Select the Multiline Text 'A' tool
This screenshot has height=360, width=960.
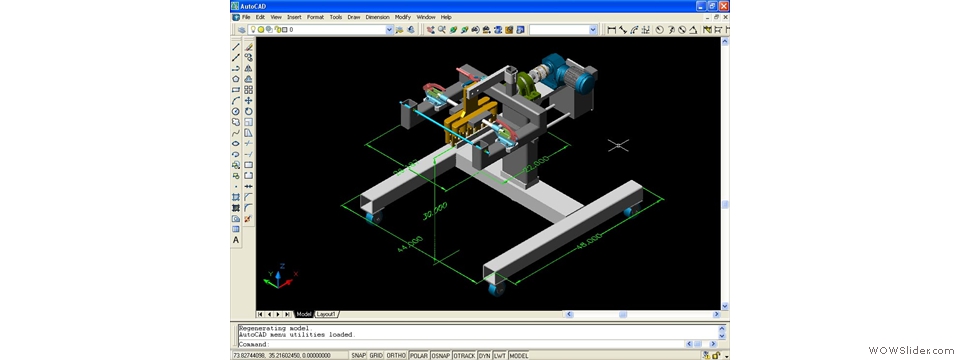coord(236,240)
